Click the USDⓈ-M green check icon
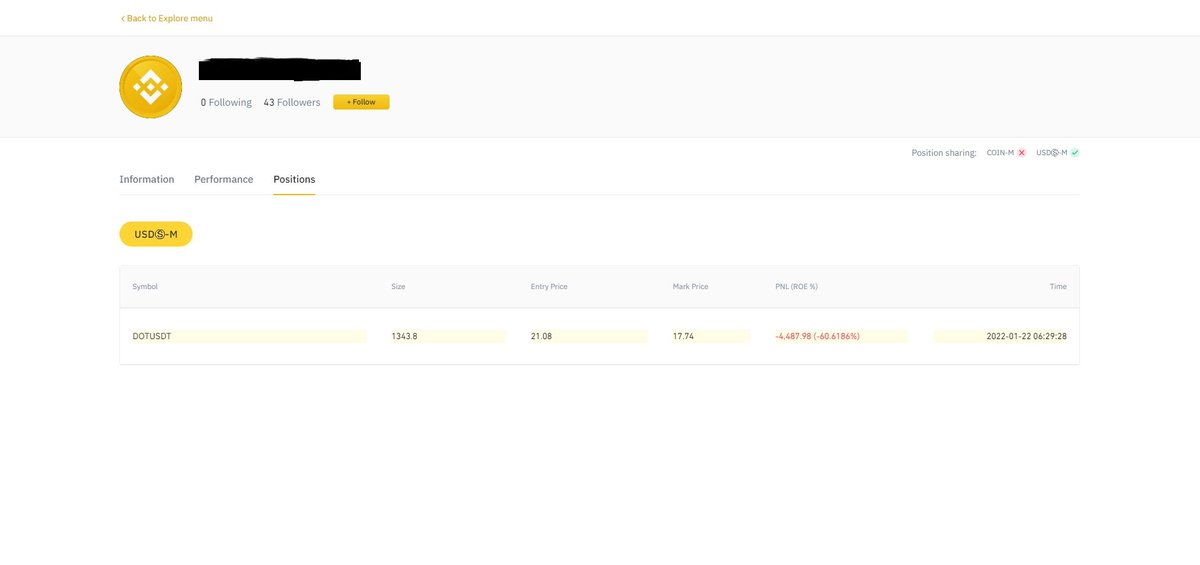Viewport: 1200px width, 565px height. [1075, 153]
